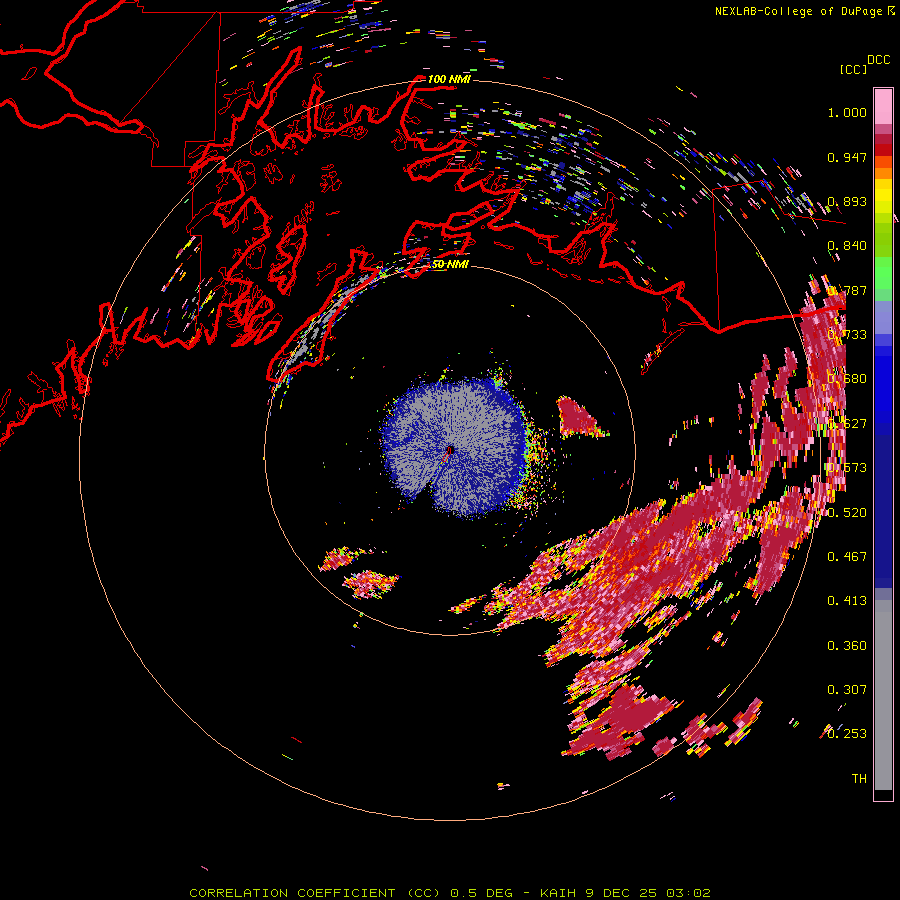Viewport: 900px width, 900px height.
Task: Click the 0.467 color scale value
Action: pyautogui.click(x=847, y=557)
